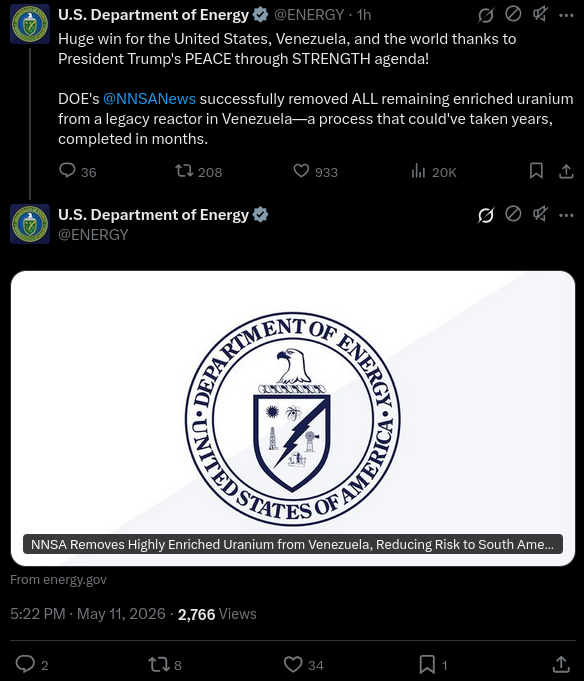
Task: Open U.S. Department of Energy profile avatar on second tweet
Action: [x=30, y=224]
